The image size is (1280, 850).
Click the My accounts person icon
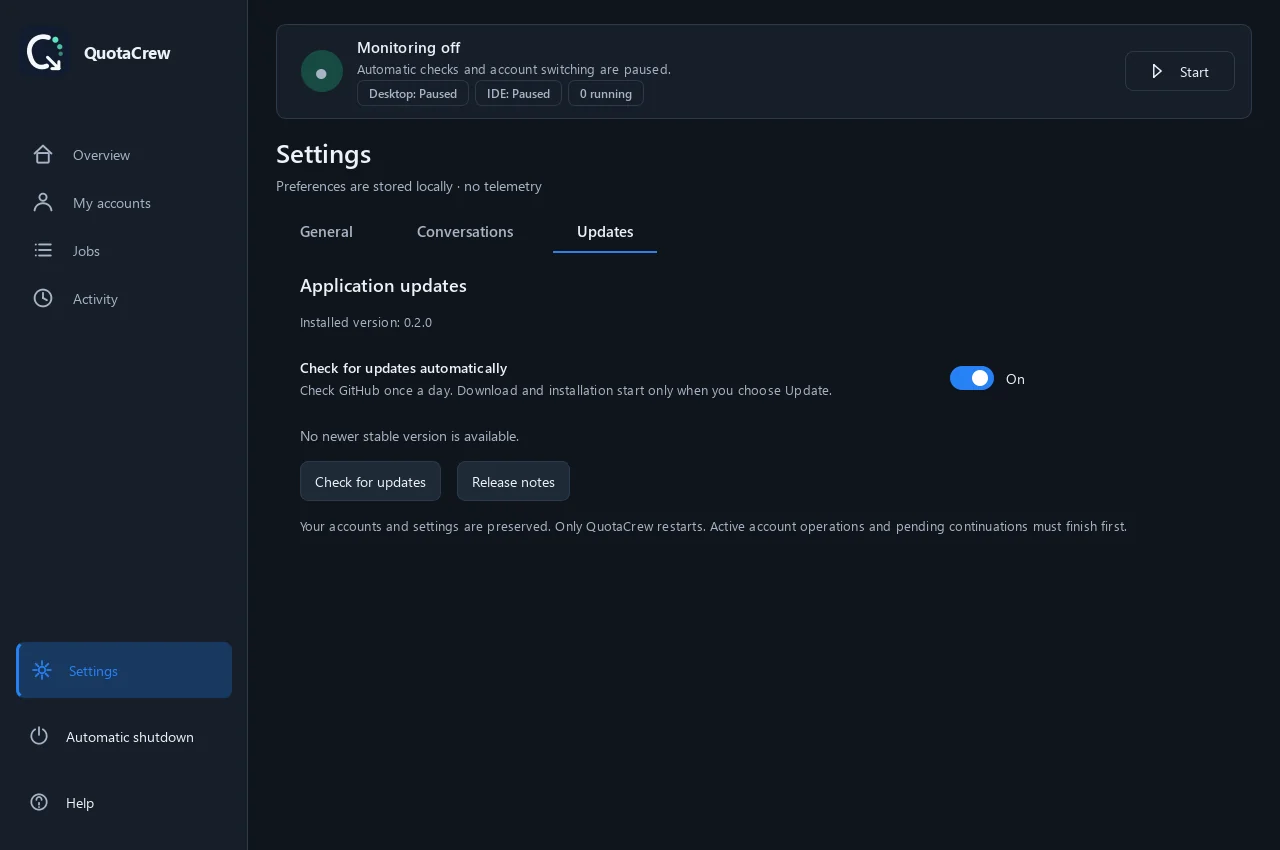click(x=43, y=202)
